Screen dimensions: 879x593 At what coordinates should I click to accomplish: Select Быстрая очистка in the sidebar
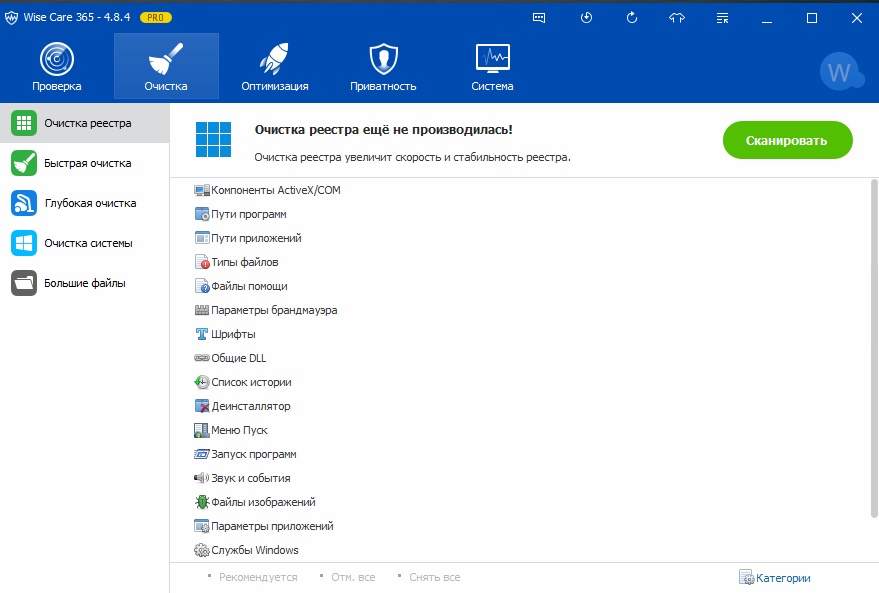pos(85,163)
